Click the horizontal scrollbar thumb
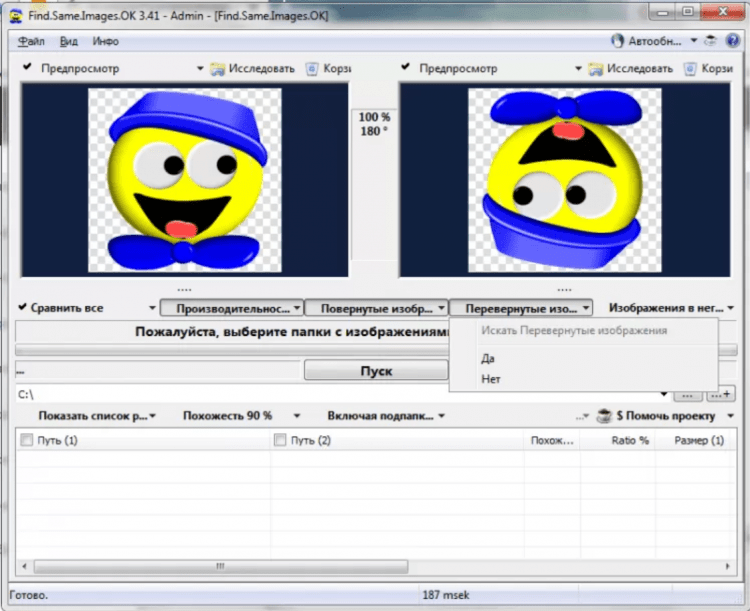The height and width of the screenshot is (611, 750). click(x=221, y=567)
